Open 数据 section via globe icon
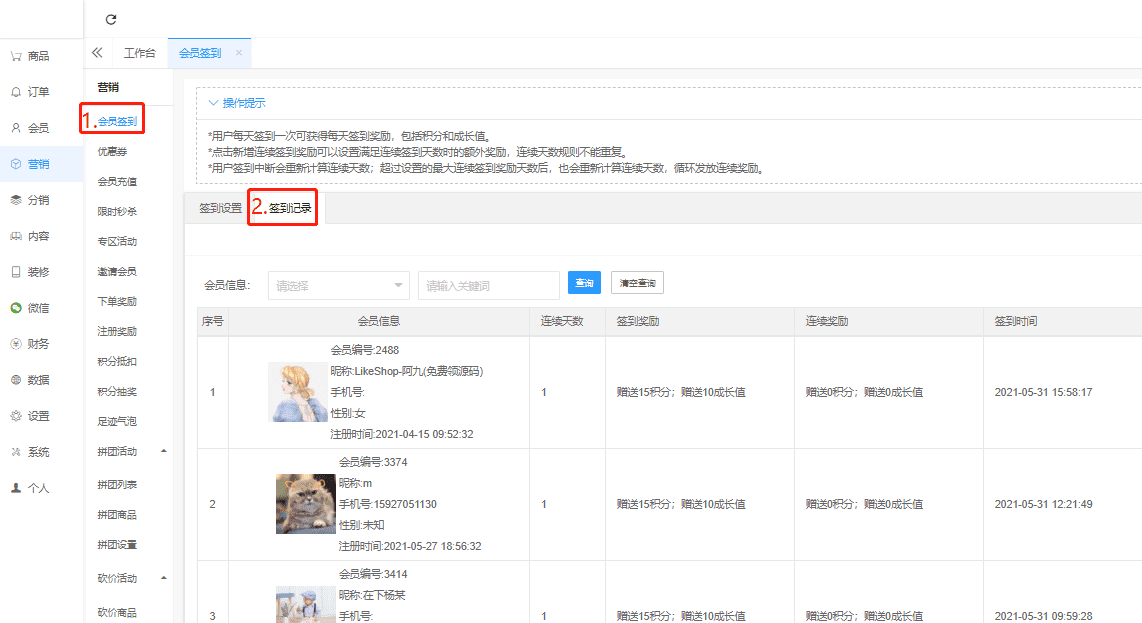Screen dimensions: 1142x623 [x=16, y=380]
